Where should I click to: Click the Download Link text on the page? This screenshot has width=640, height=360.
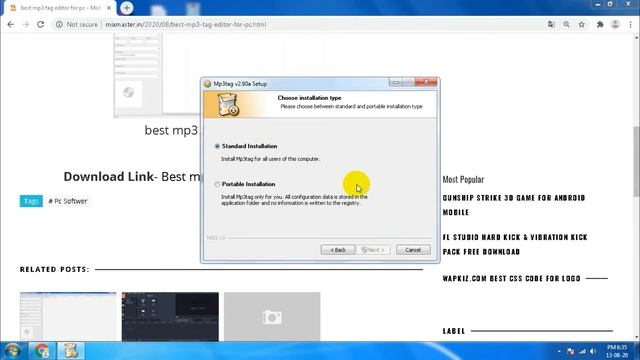click(x=109, y=177)
